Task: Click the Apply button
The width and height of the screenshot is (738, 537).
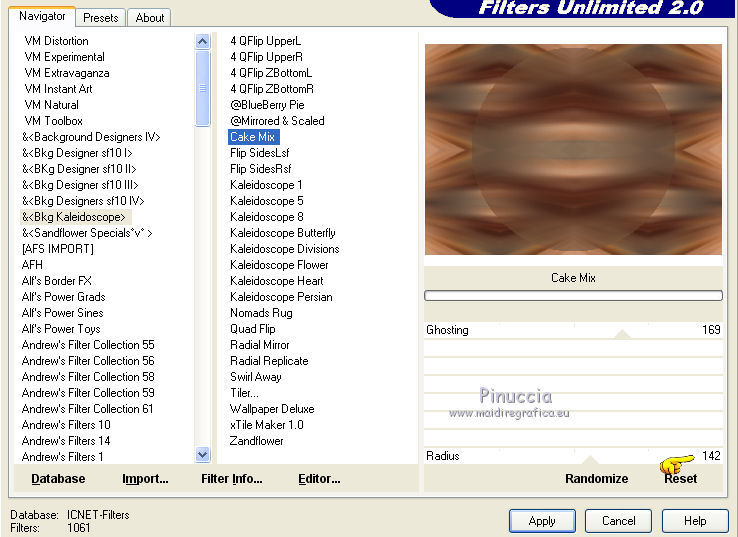Action: pyautogui.click(x=542, y=521)
